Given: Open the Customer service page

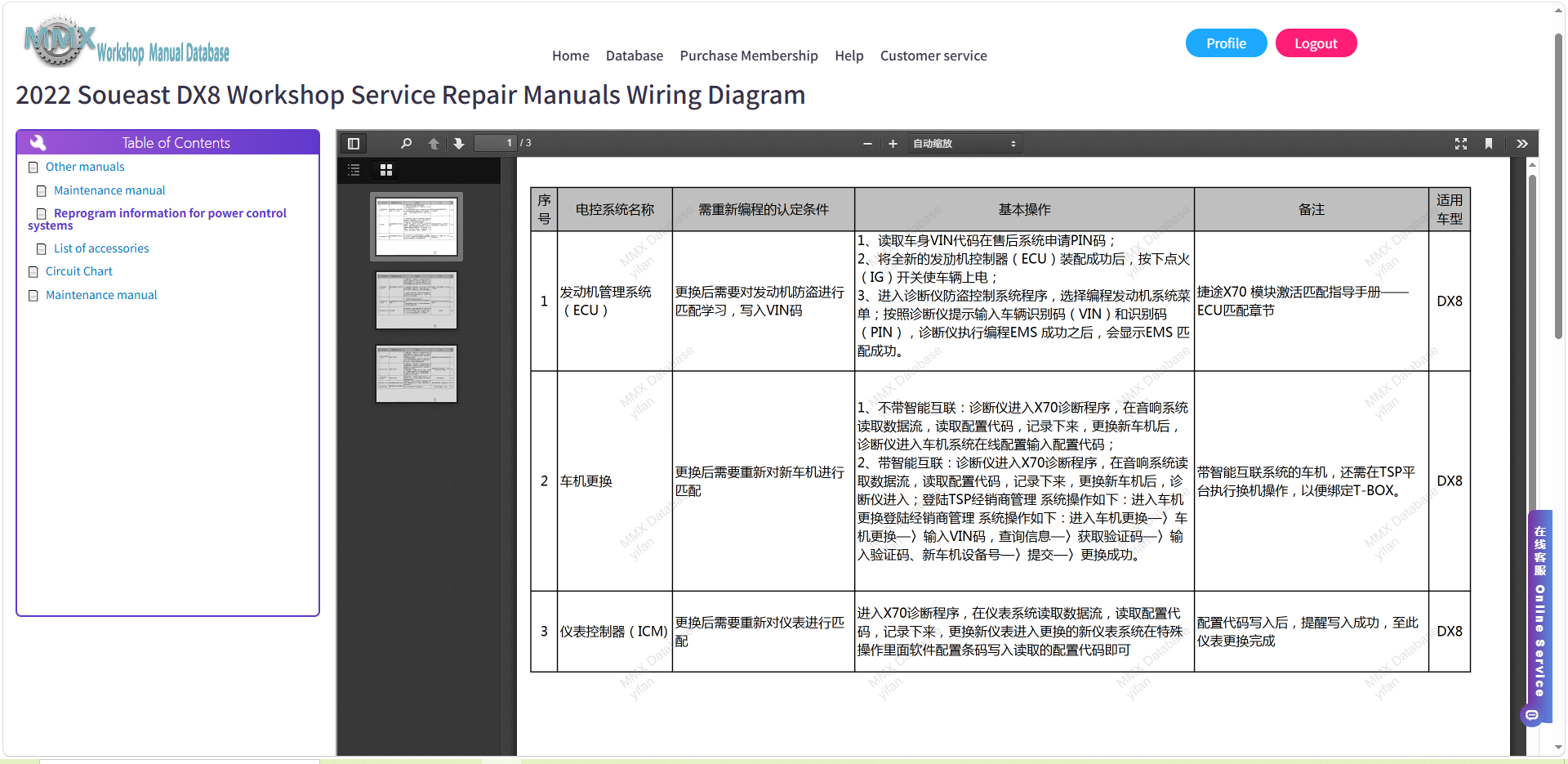Looking at the screenshot, I should click(933, 56).
